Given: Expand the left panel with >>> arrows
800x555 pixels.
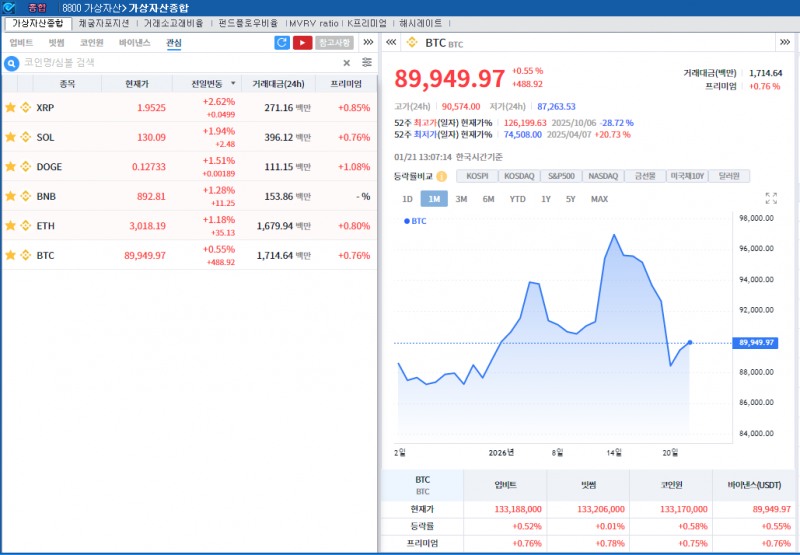Looking at the screenshot, I should pos(367,43).
